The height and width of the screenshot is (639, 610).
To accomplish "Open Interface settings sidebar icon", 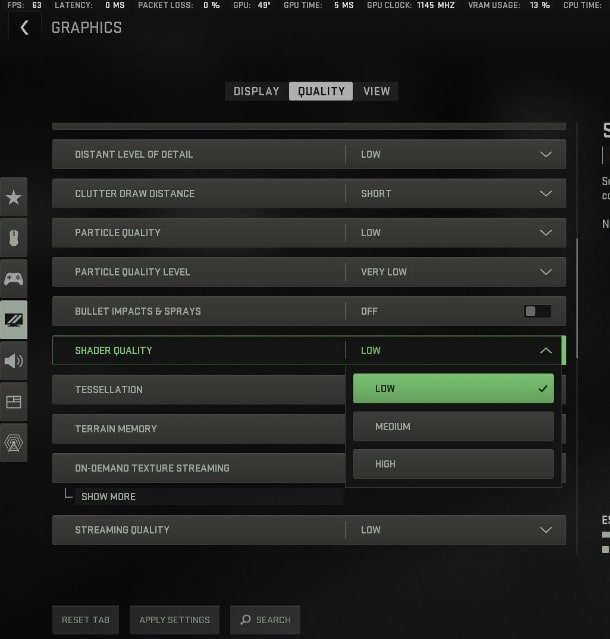I will click(x=14, y=402).
